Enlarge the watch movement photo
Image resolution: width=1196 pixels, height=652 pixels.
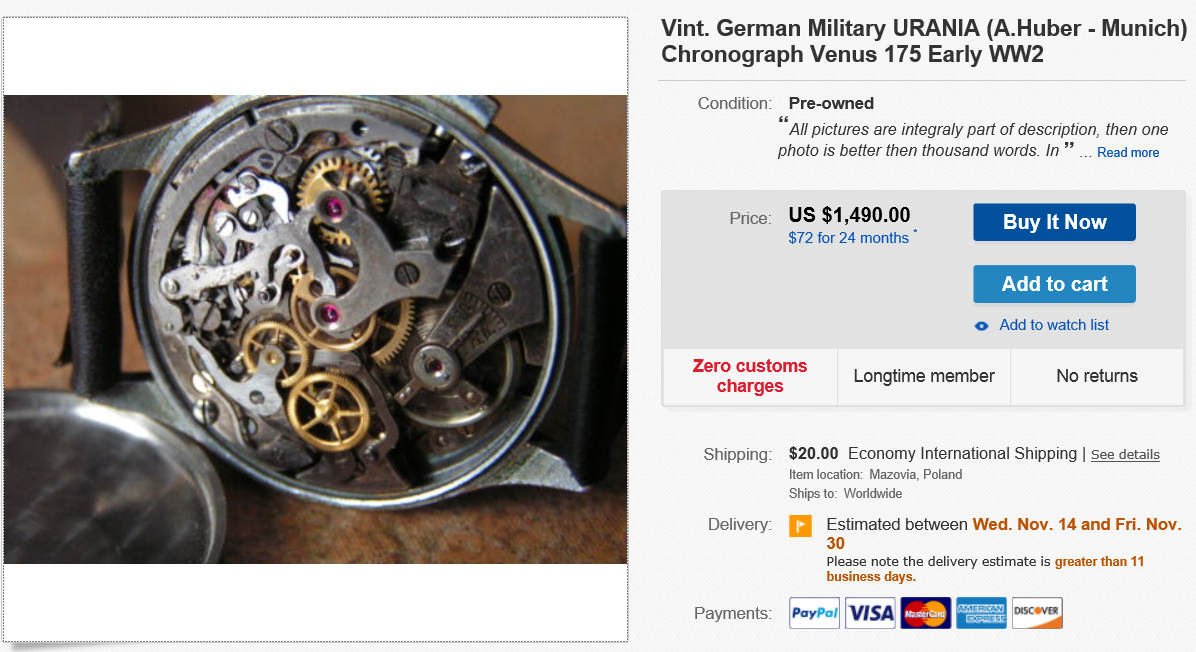click(315, 329)
